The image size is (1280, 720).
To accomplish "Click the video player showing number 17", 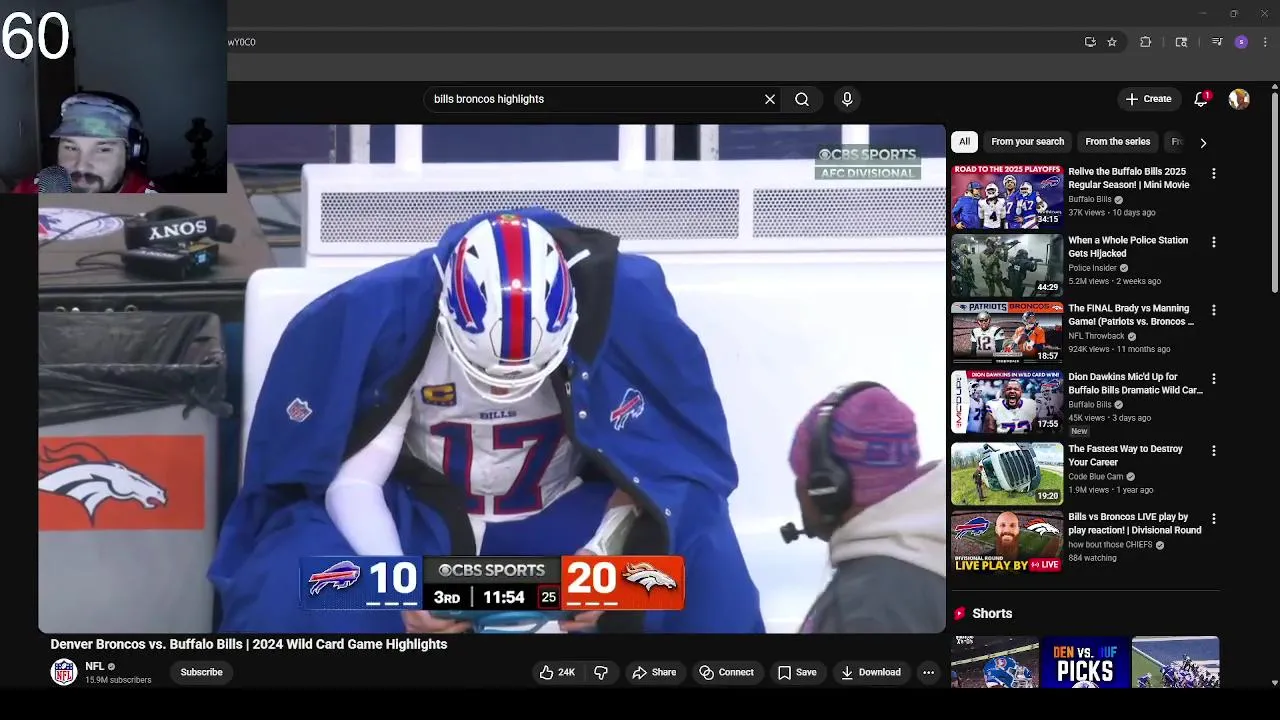I will [492, 379].
